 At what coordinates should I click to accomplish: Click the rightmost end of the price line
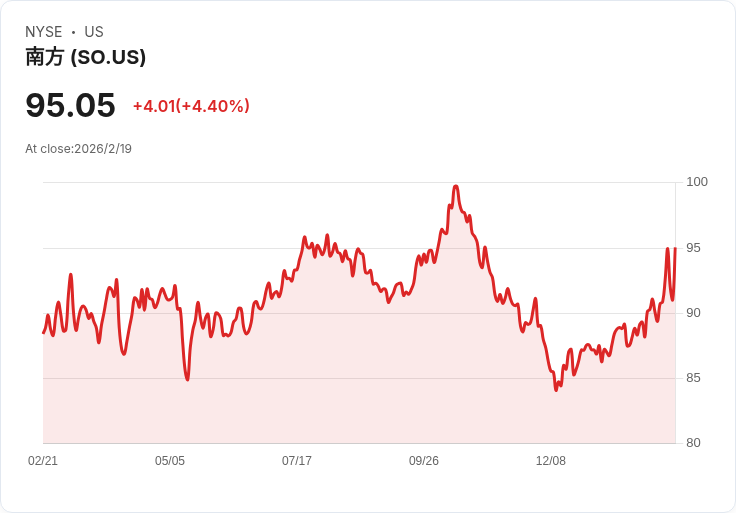tap(675, 248)
